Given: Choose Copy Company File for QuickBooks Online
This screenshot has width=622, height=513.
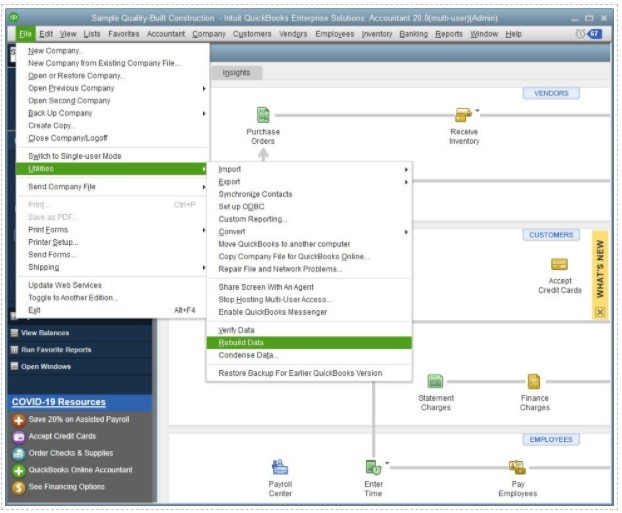Looking at the screenshot, I should click(309, 257).
